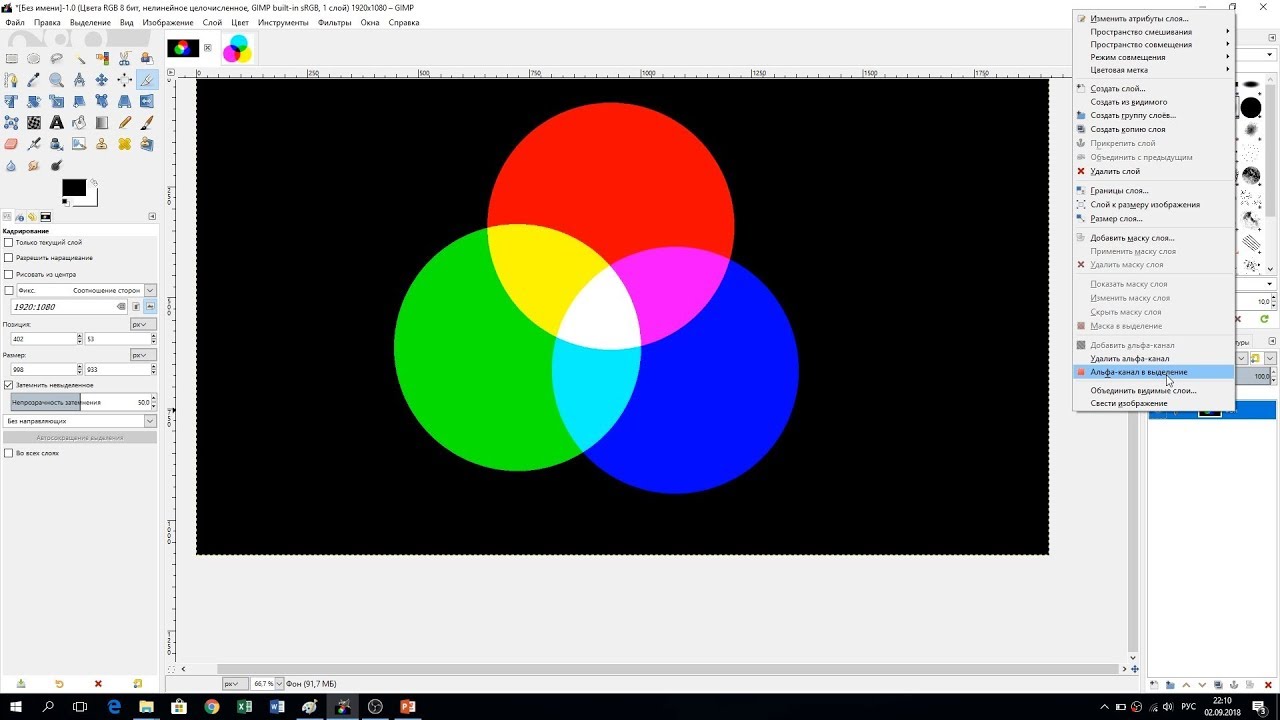Select the Move tool
This screenshot has height=720, width=1280.
(x=102, y=79)
